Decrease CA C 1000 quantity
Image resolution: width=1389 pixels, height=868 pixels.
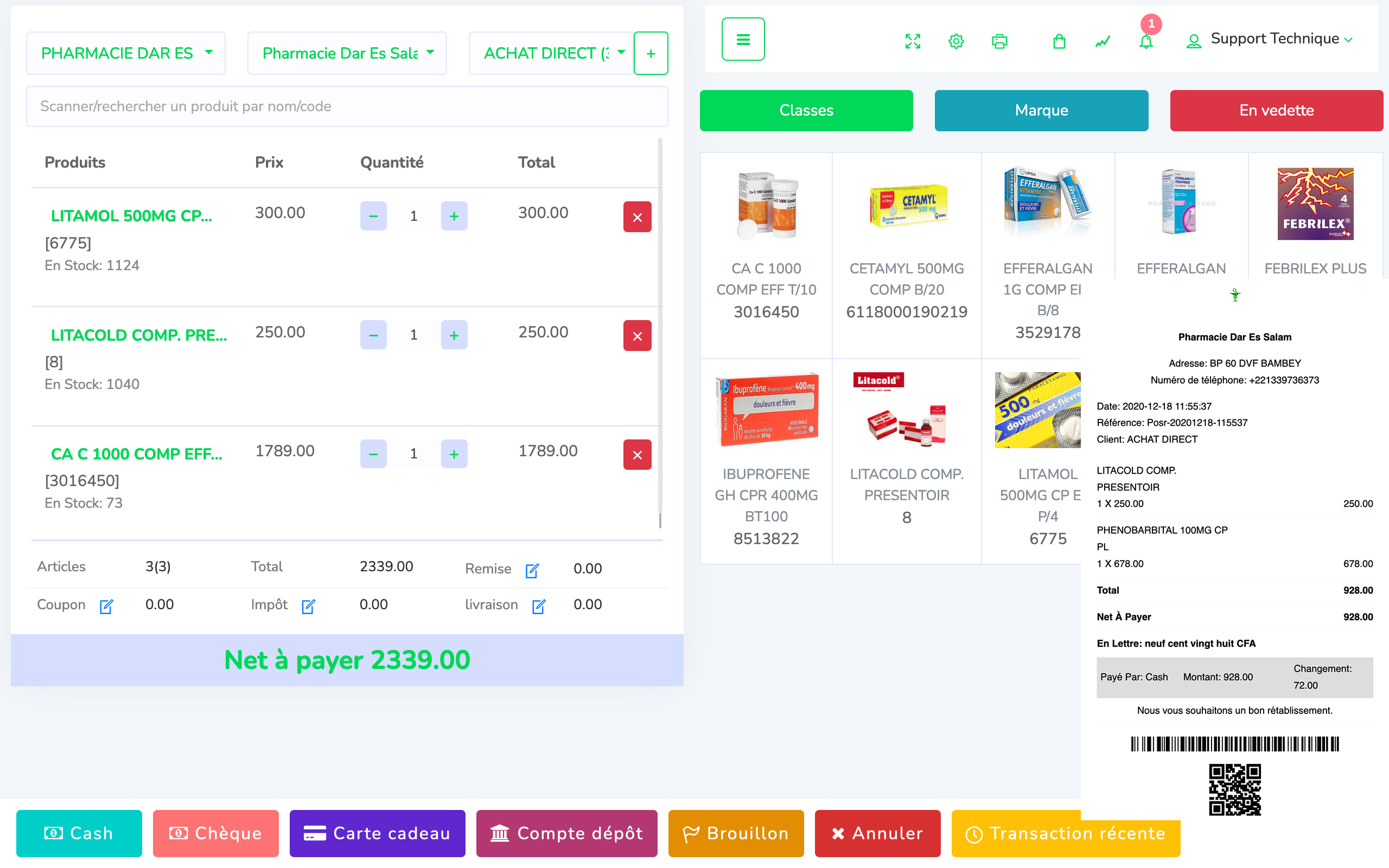tap(373, 454)
